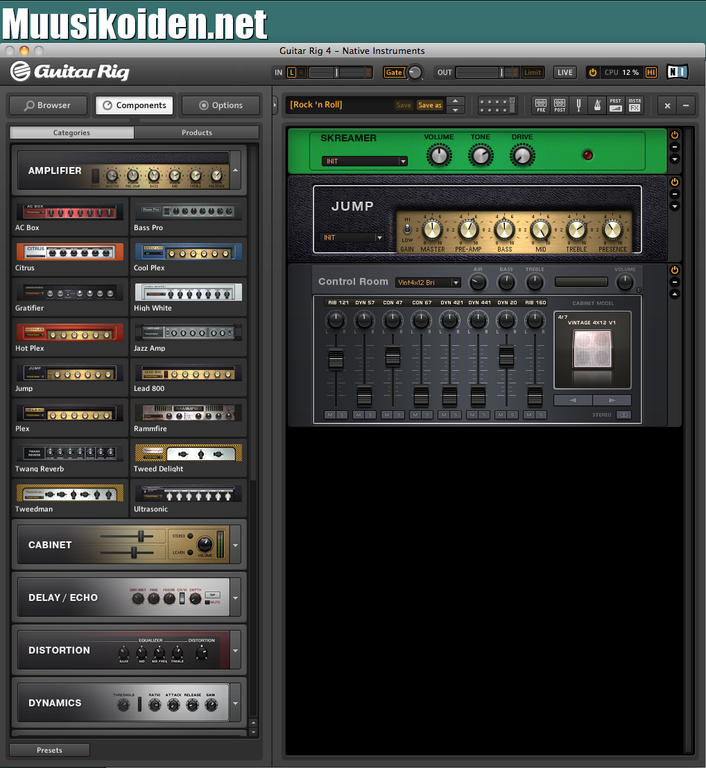Add the Ultrasonic amplifier

click(188, 498)
